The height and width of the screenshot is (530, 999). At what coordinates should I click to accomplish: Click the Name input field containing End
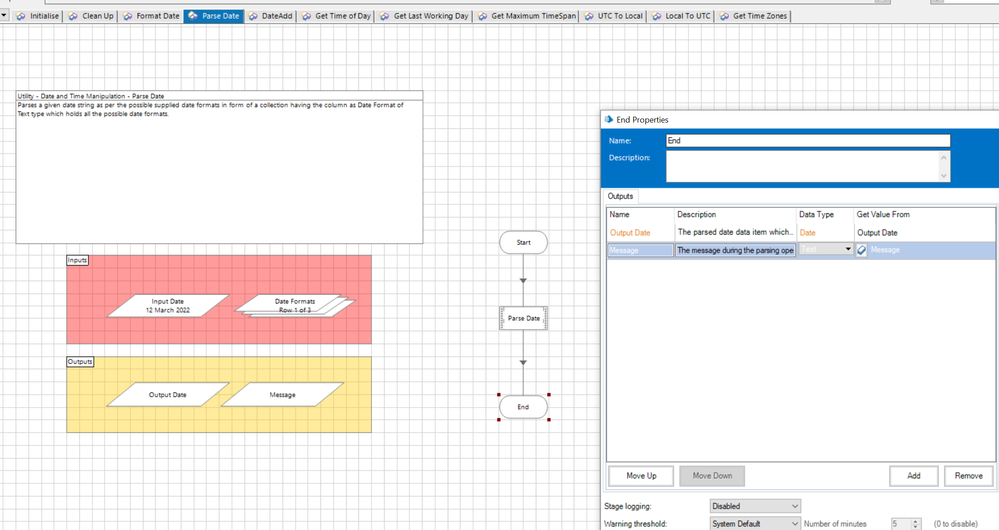pos(808,141)
